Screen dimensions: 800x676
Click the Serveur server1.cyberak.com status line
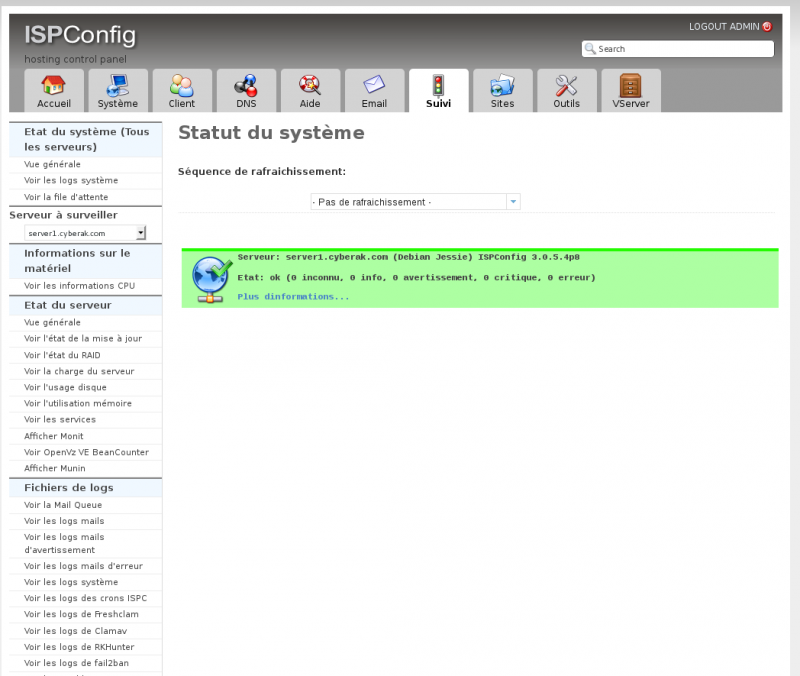[409, 257]
